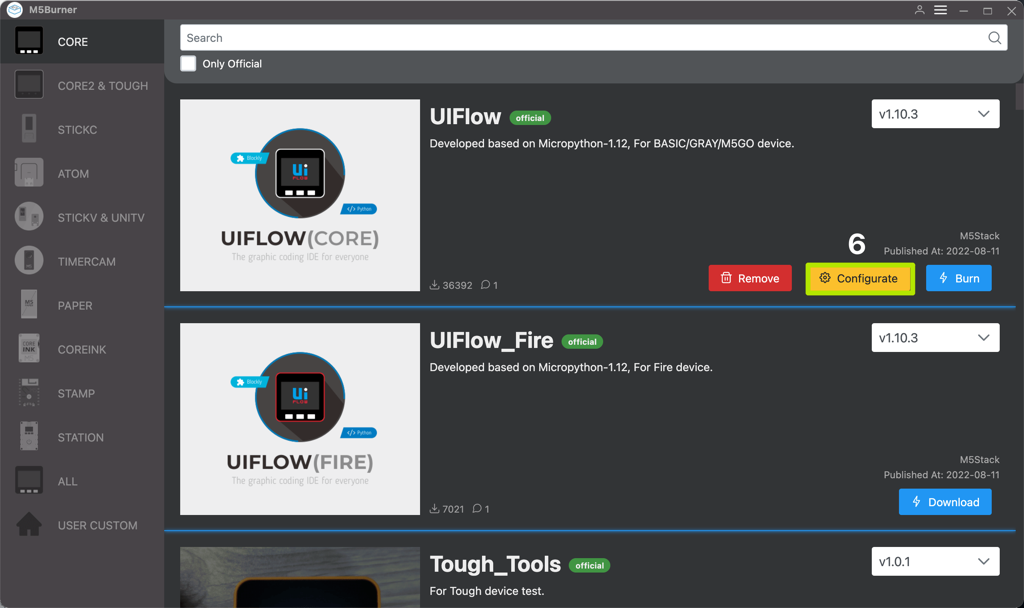
Task: Open the COREINK device icon
Action: point(29,349)
